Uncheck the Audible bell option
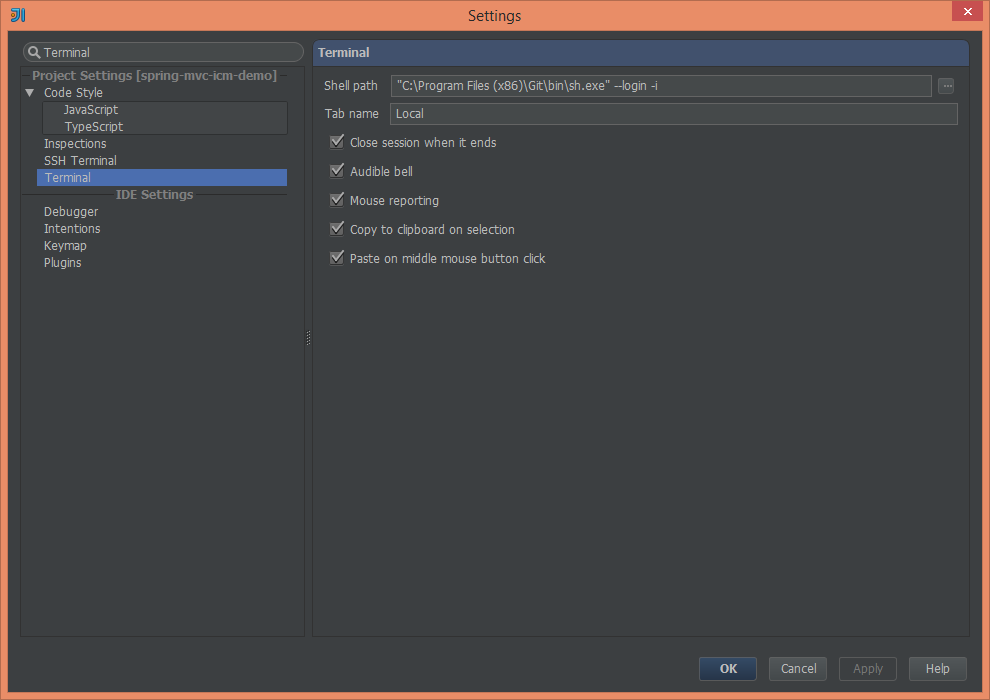Image resolution: width=990 pixels, height=700 pixels. tap(337, 171)
